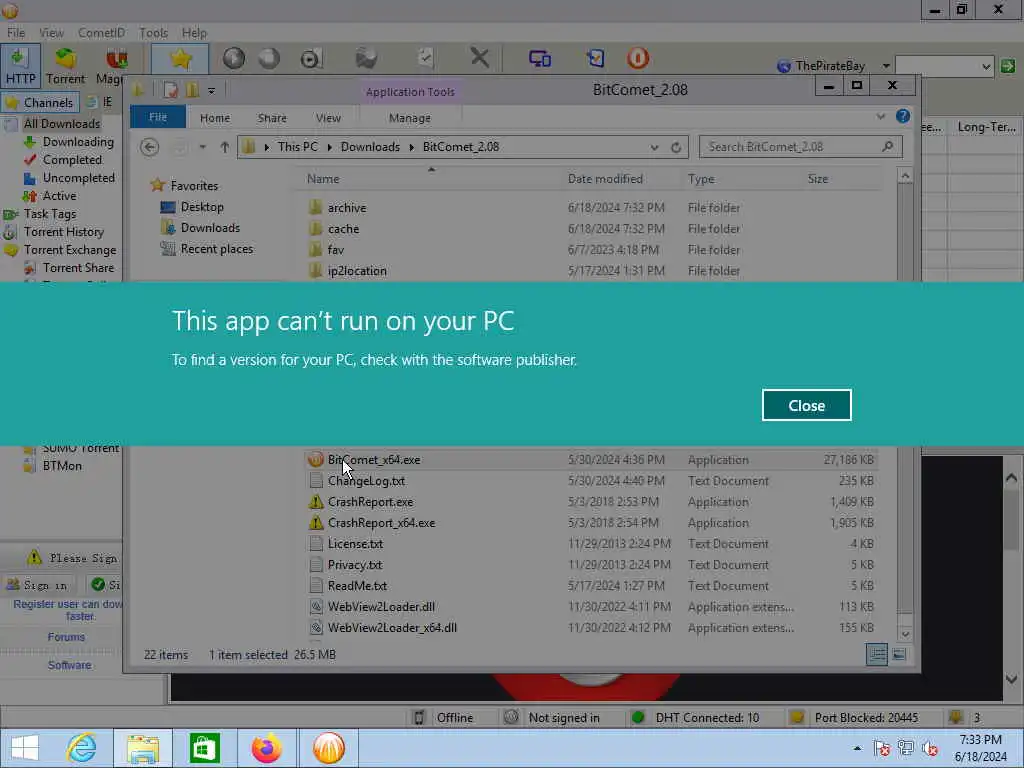Click the green go search arrow icon
Screen dimensions: 1024x768
tap(1008, 66)
